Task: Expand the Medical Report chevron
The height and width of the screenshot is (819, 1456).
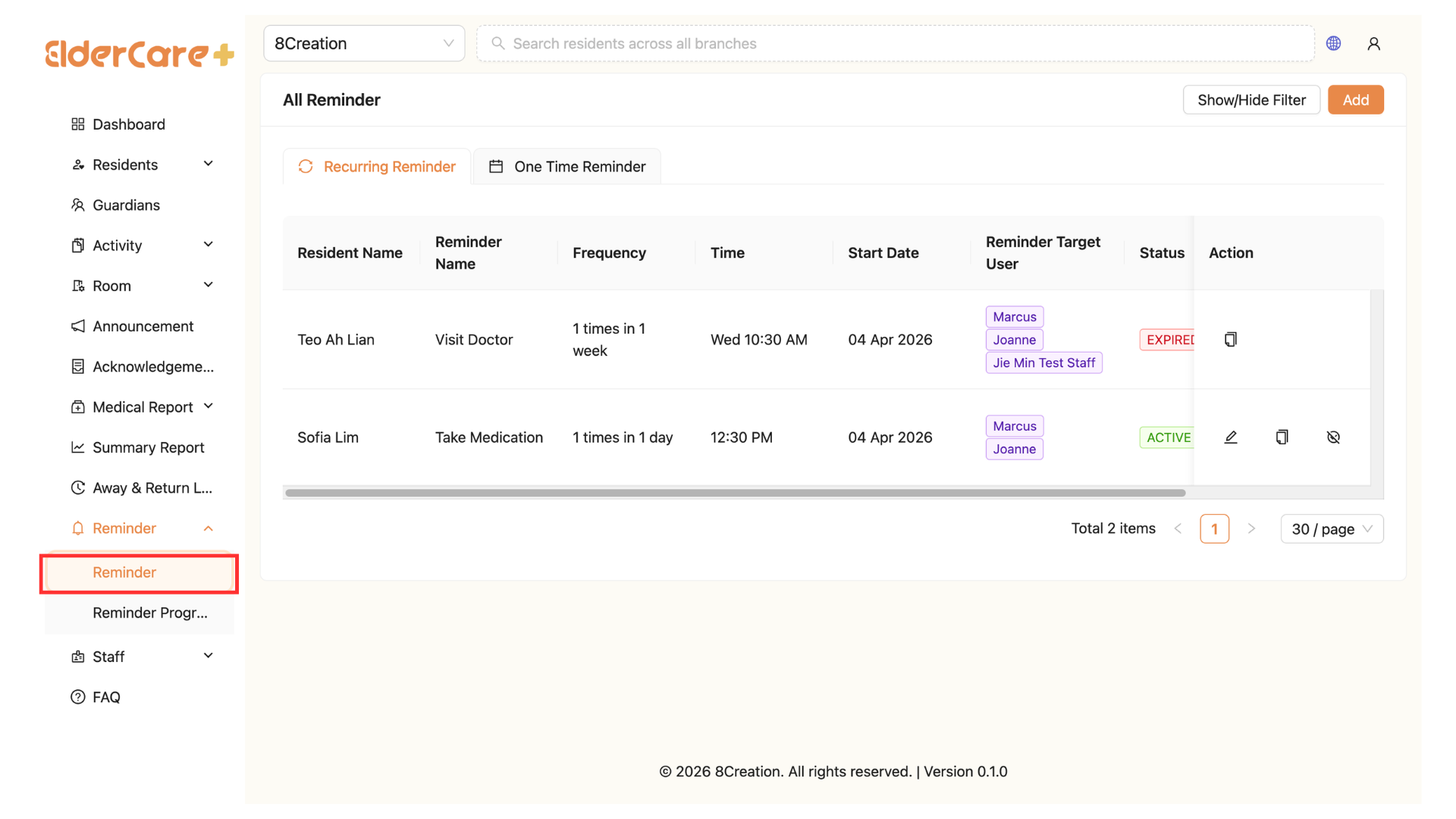Action: 209,406
